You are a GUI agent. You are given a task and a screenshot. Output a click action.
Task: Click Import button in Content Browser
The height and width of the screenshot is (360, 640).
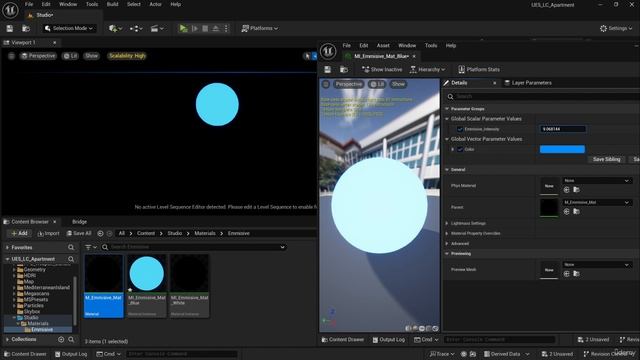(48, 233)
